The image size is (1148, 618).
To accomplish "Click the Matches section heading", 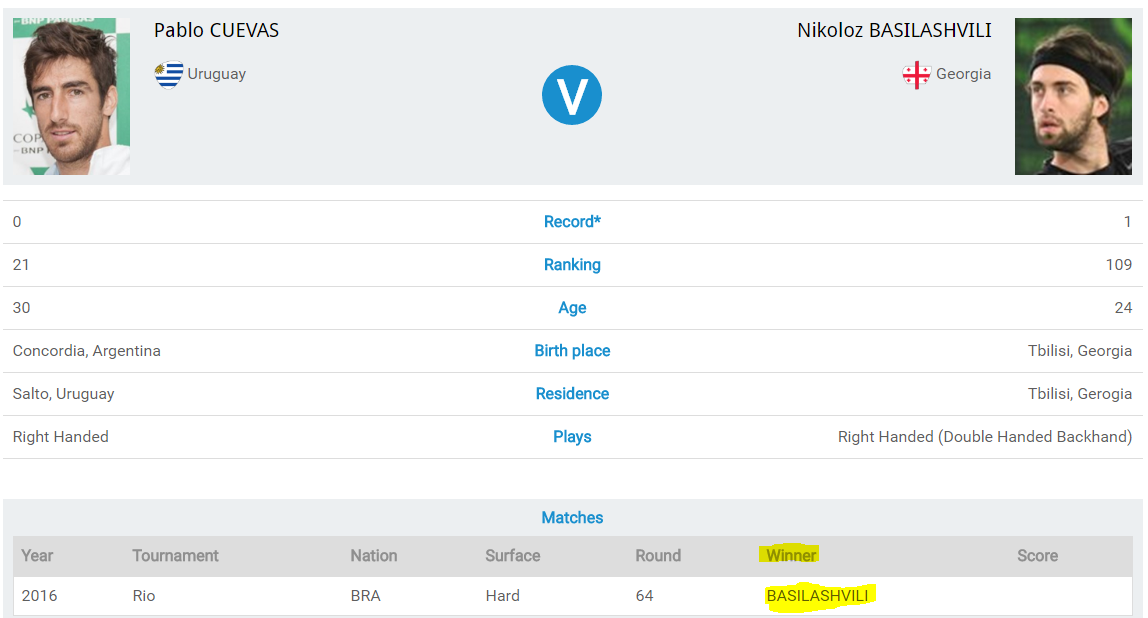I will (572, 518).
